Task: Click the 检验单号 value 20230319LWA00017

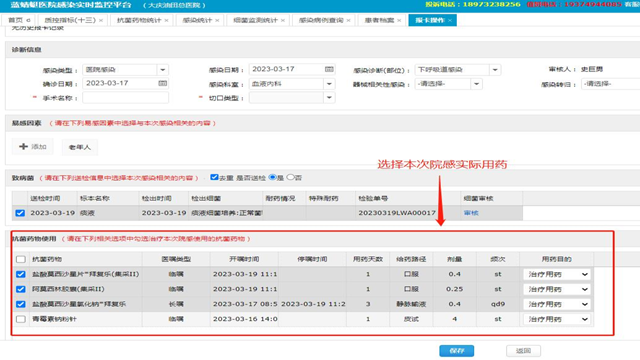Action: tap(397, 213)
